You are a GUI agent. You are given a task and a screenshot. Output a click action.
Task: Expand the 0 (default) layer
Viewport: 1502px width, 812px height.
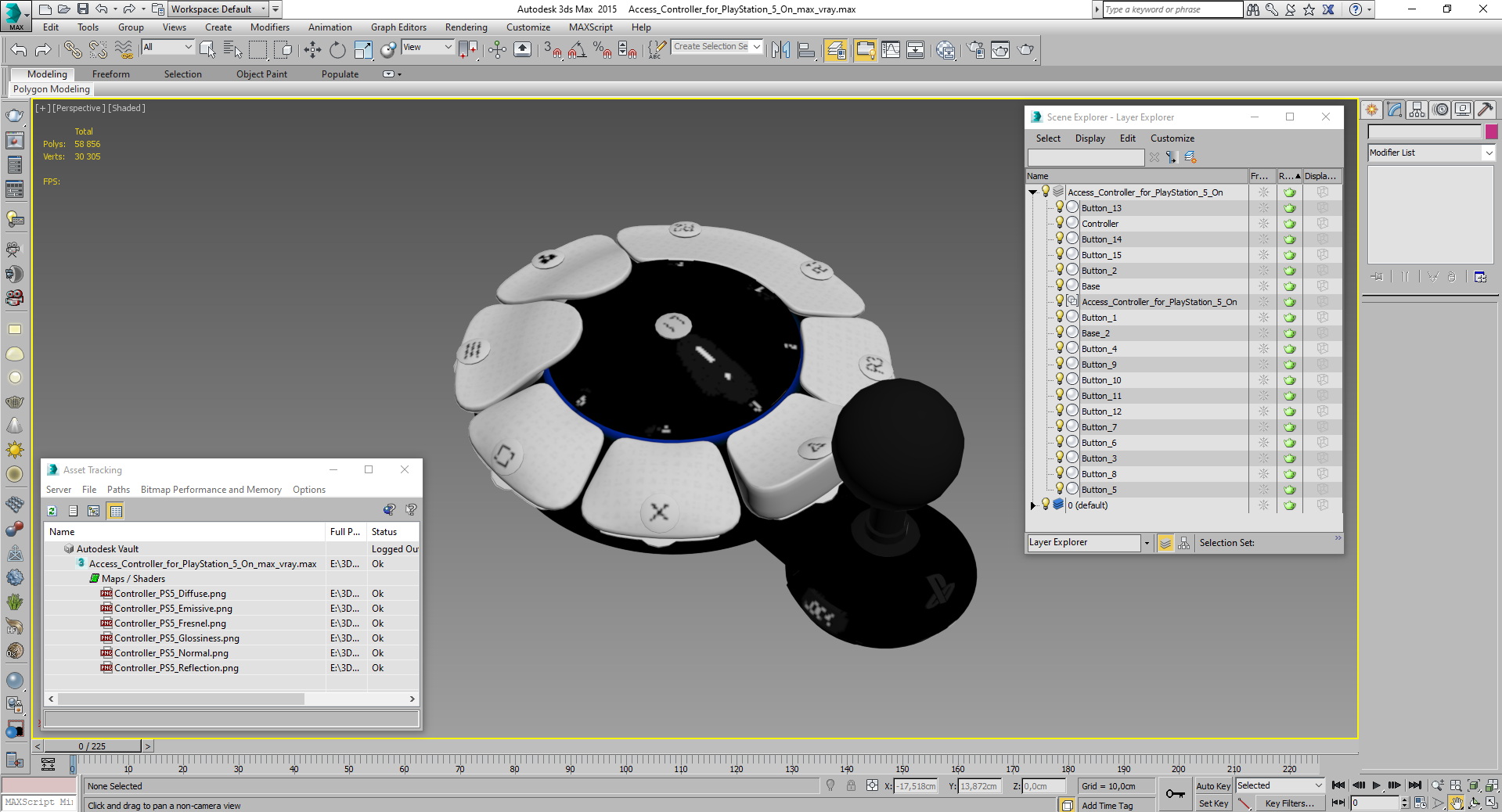1032,505
